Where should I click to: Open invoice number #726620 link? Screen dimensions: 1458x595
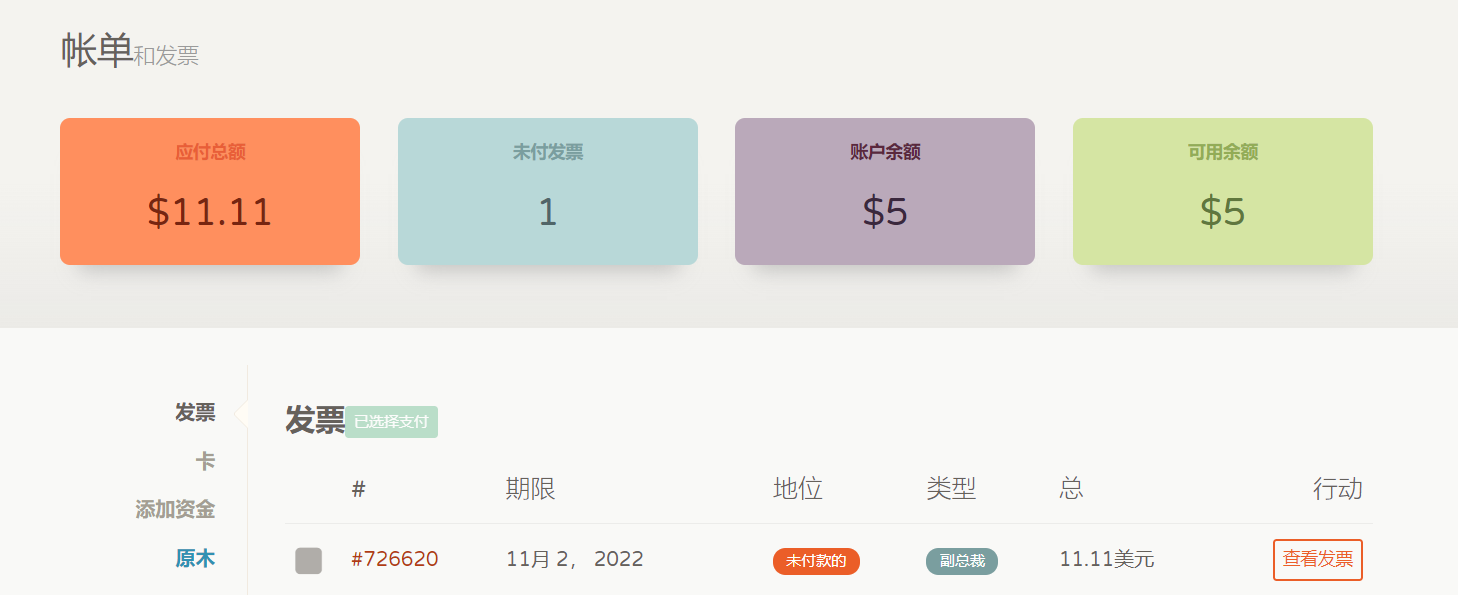tap(394, 559)
